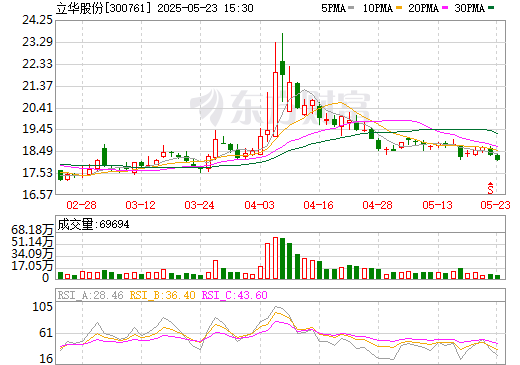Click the 17.53 price axis label

[x=37, y=173]
